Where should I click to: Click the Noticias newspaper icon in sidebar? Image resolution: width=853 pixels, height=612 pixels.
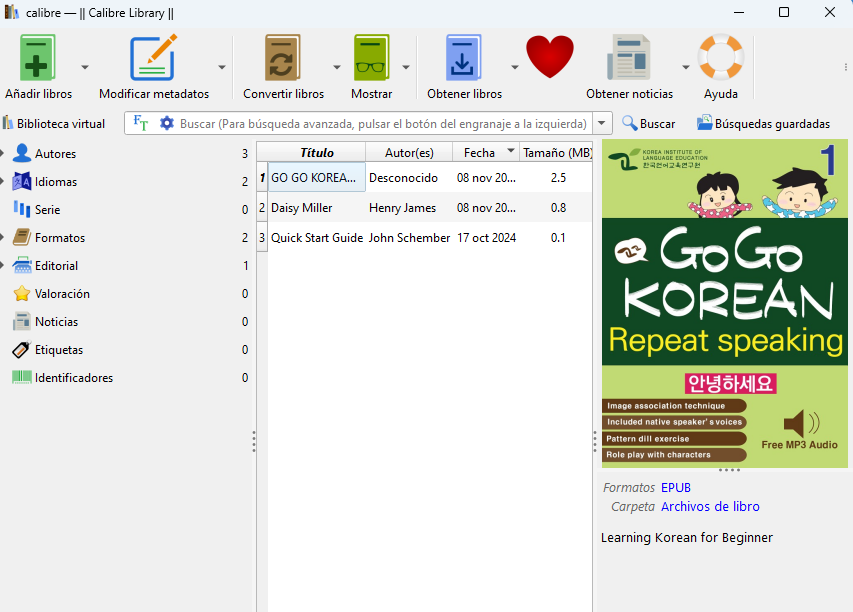[22, 322]
